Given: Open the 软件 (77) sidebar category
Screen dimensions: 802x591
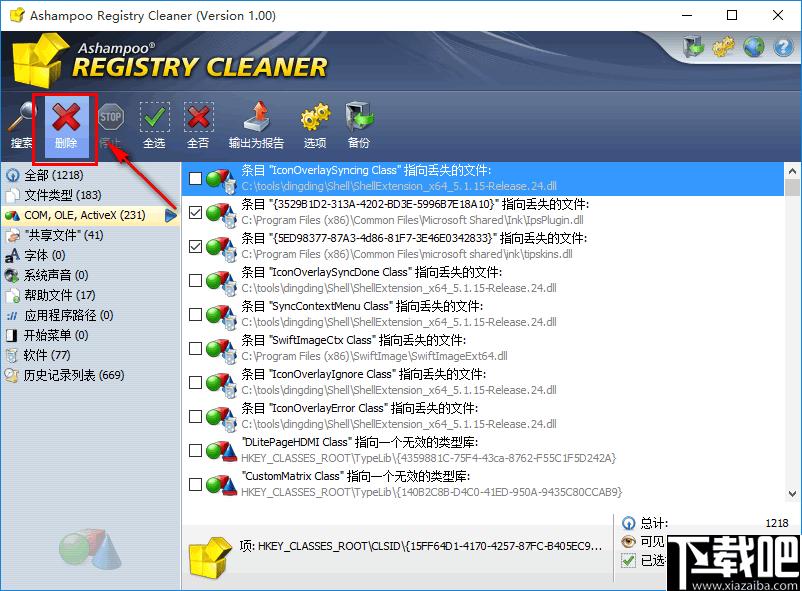Looking at the screenshot, I should coord(44,355).
